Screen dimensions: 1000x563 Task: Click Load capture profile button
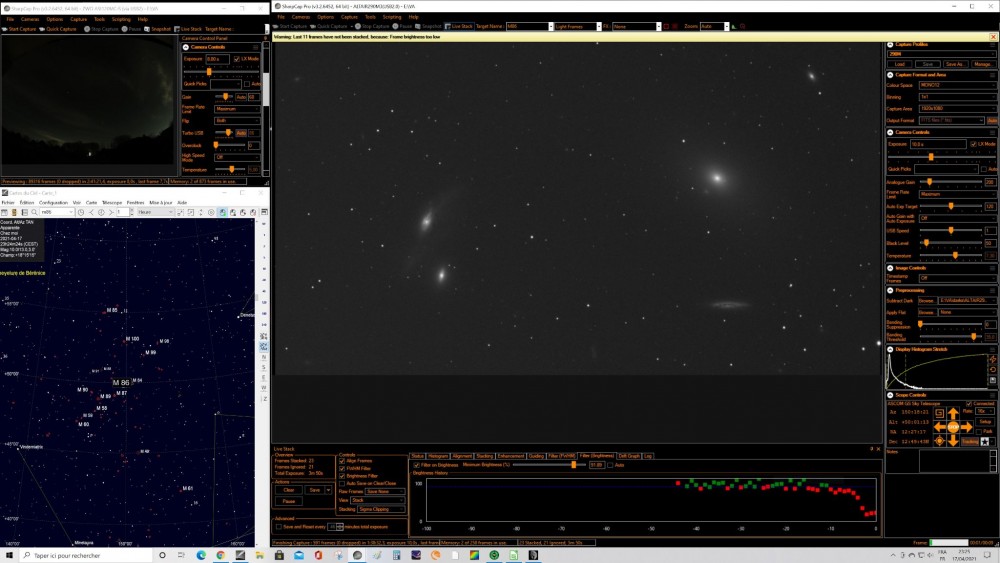tap(900, 64)
